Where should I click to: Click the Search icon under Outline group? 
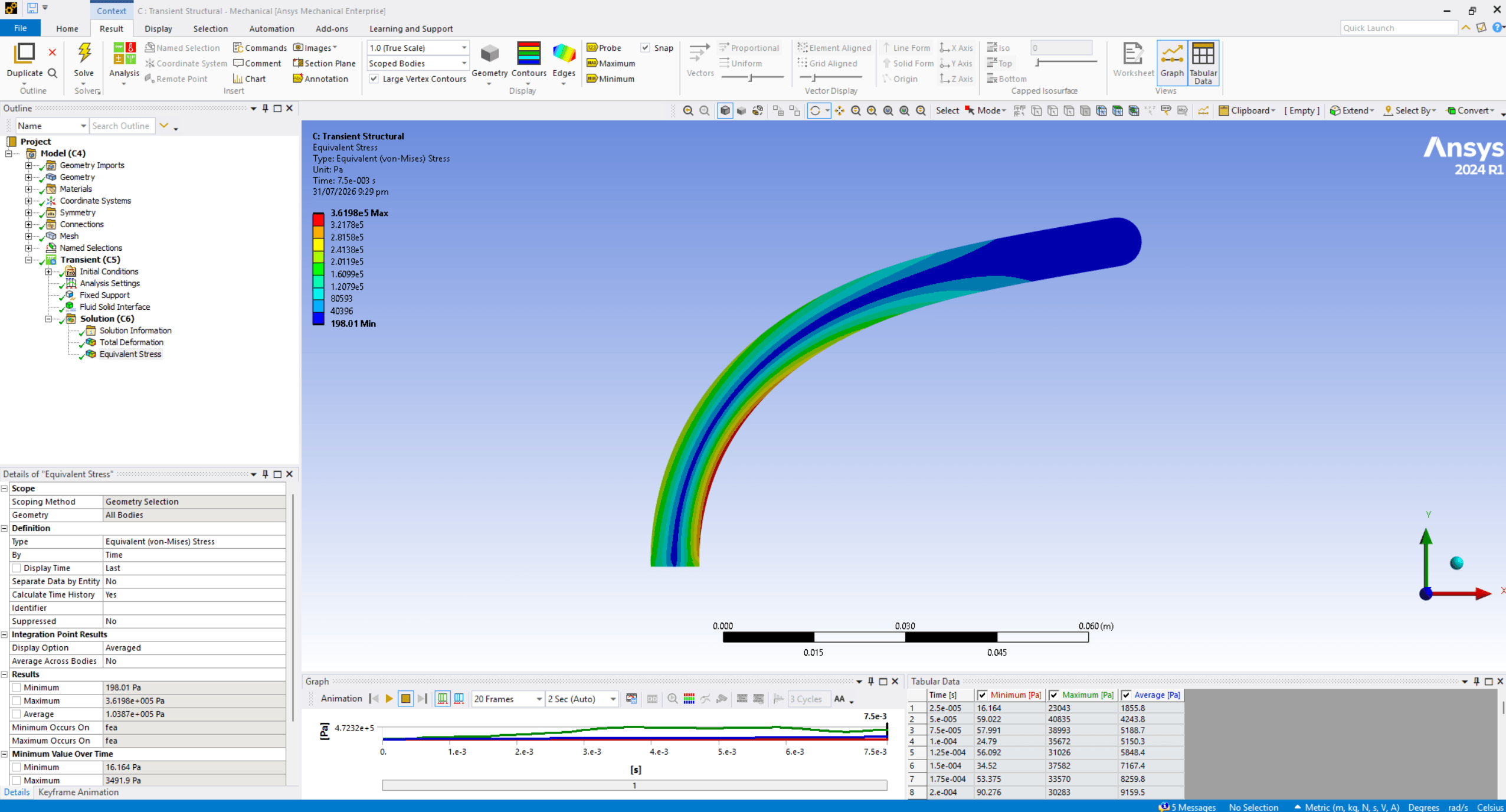pos(53,73)
